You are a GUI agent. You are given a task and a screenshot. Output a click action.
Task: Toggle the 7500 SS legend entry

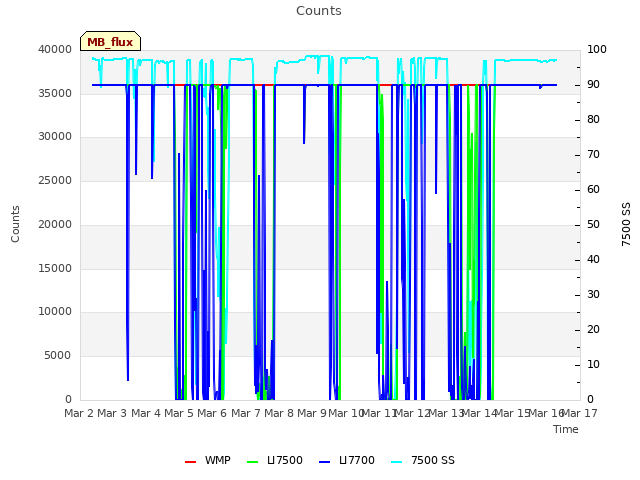(x=422, y=460)
